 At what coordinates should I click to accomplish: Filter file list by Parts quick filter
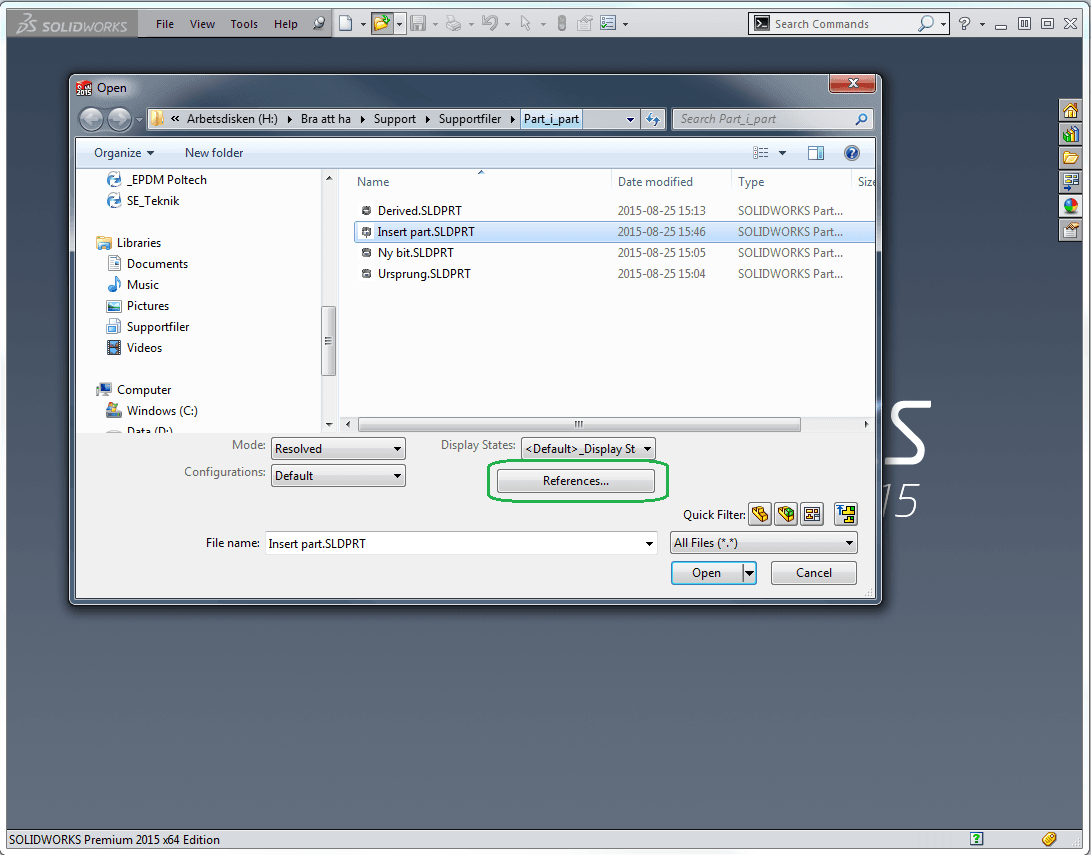click(760, 515)
